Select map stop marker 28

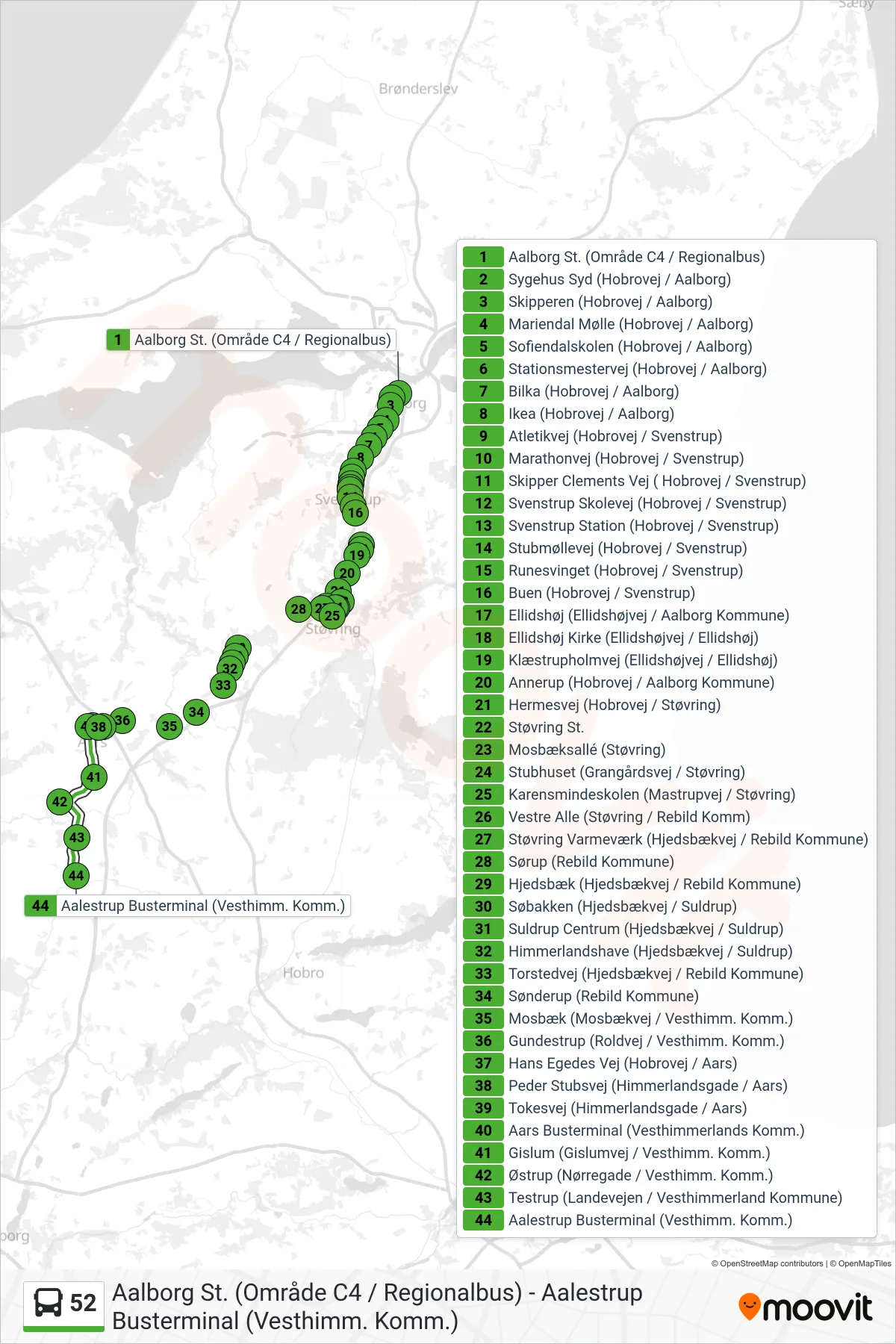click(299, 609)
